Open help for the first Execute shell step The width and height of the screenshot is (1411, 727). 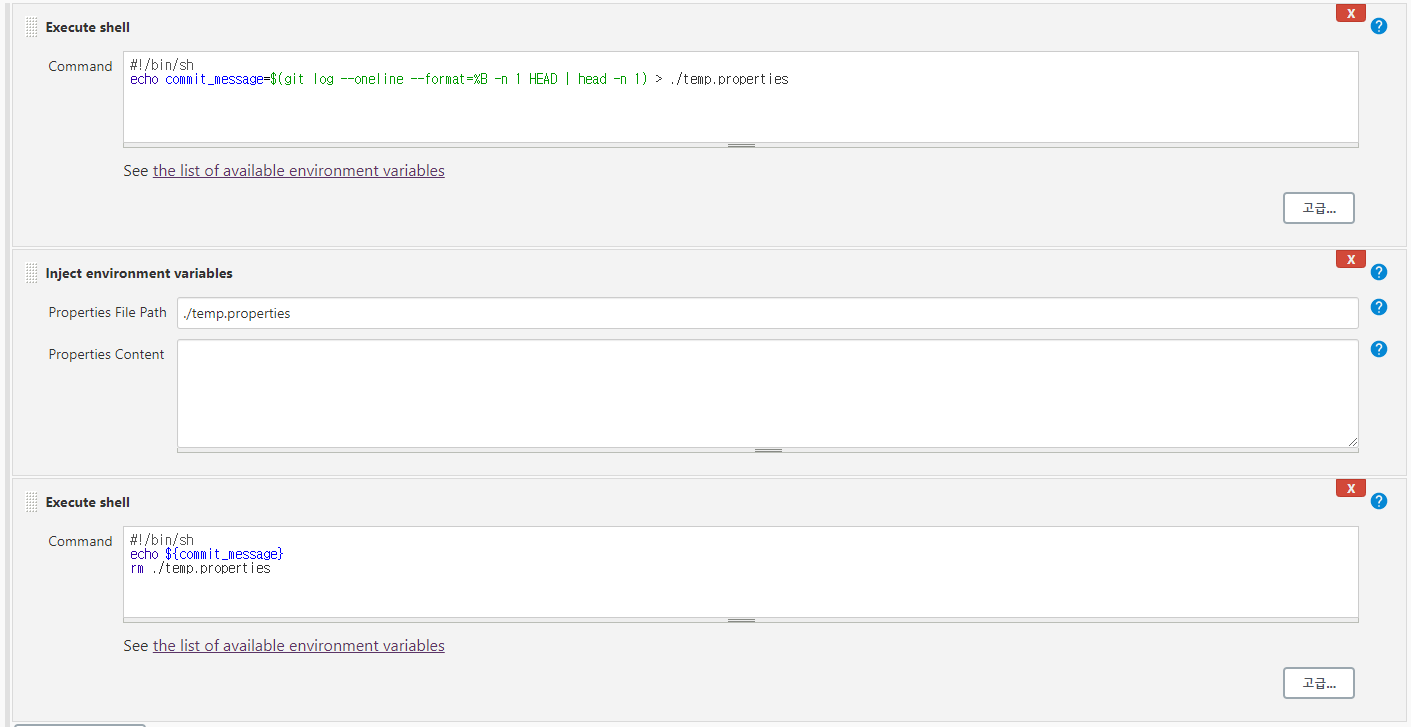coord(1379,26)
